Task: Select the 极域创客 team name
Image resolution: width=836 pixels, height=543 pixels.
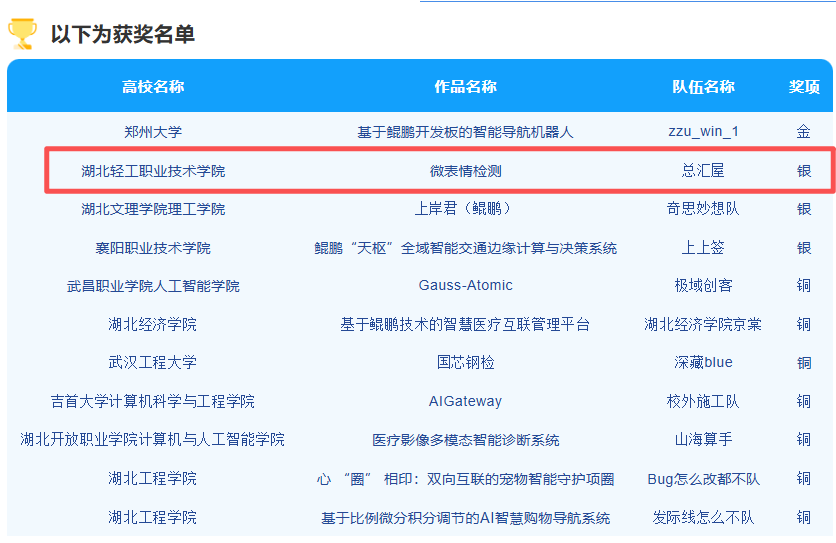Action: click(703, 286)
